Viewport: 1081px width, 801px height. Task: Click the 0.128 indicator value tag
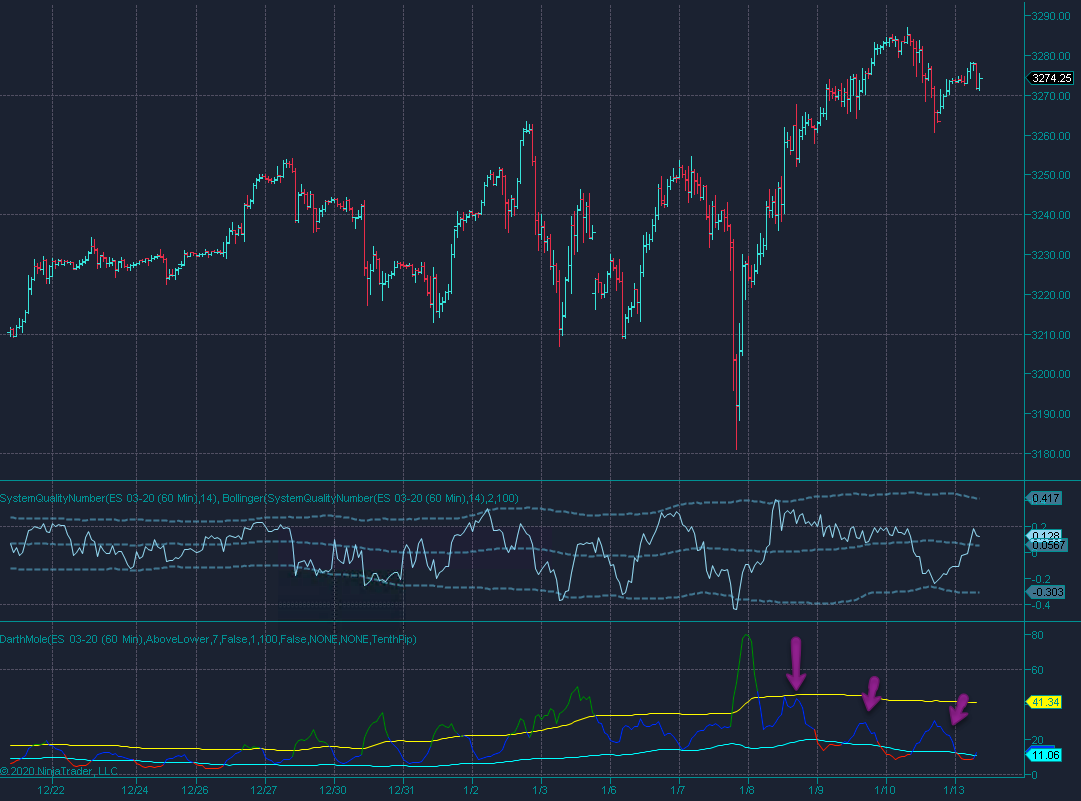(x=1045, y=536)
